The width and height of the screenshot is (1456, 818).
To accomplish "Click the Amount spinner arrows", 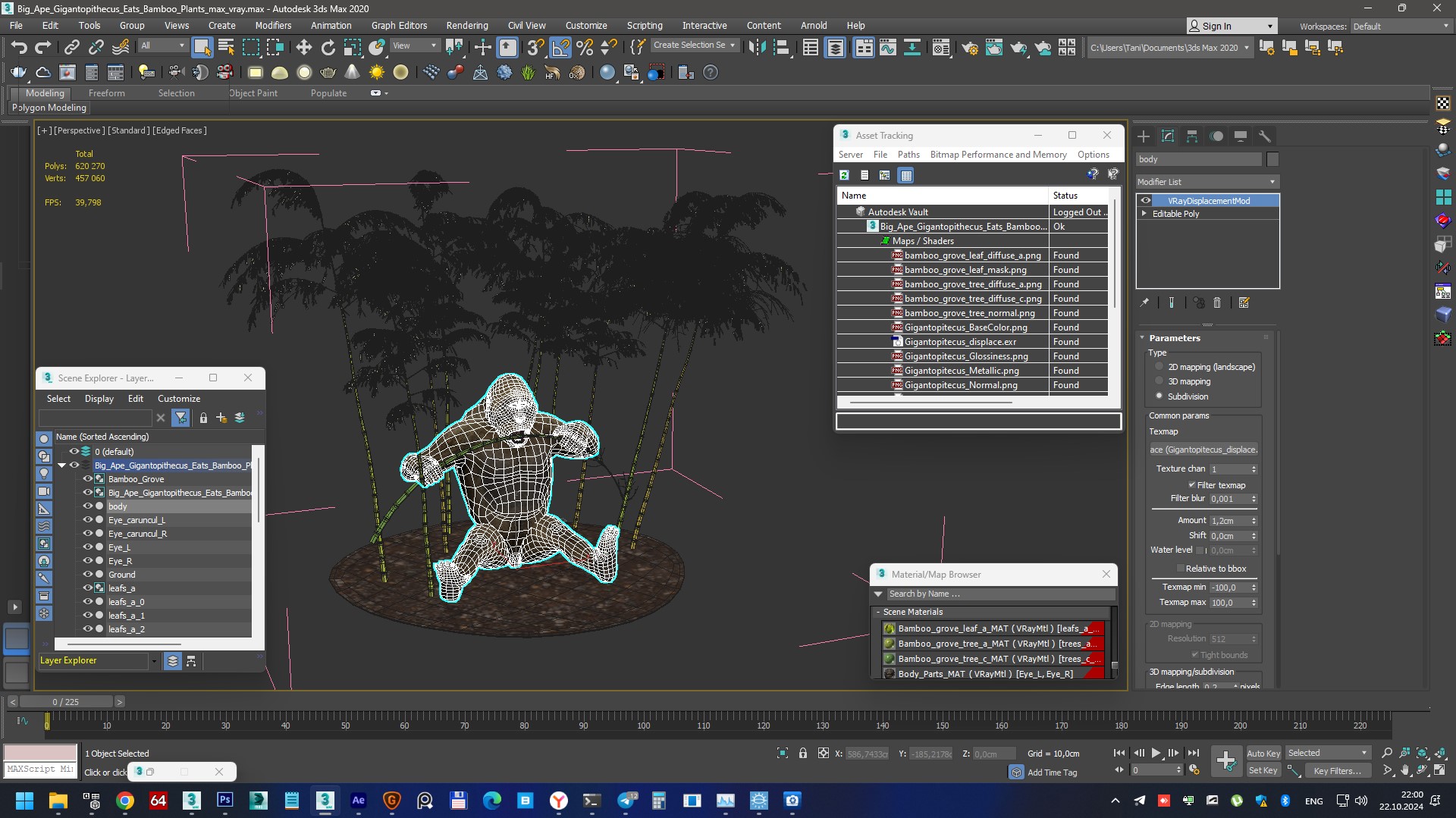I will tap(1254, 521).
